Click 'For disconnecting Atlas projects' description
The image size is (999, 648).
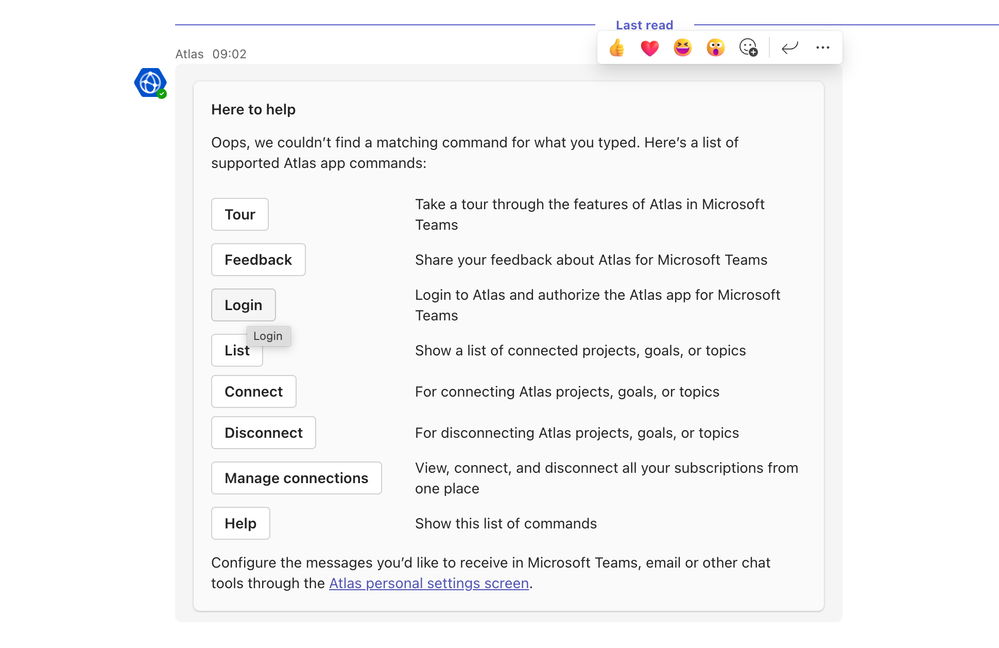pos(577,433)
